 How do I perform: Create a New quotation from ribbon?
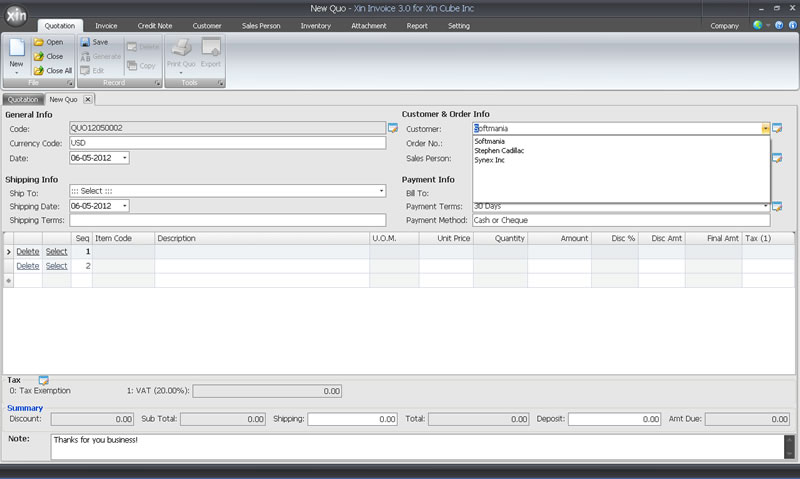16,53
